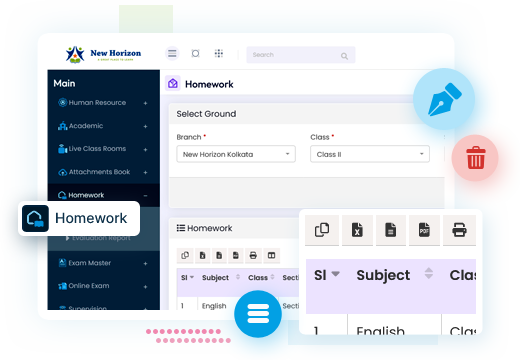Screen dimensions: 520x360
Task: Select Live Class Rooms menu item
Action: 97,149
